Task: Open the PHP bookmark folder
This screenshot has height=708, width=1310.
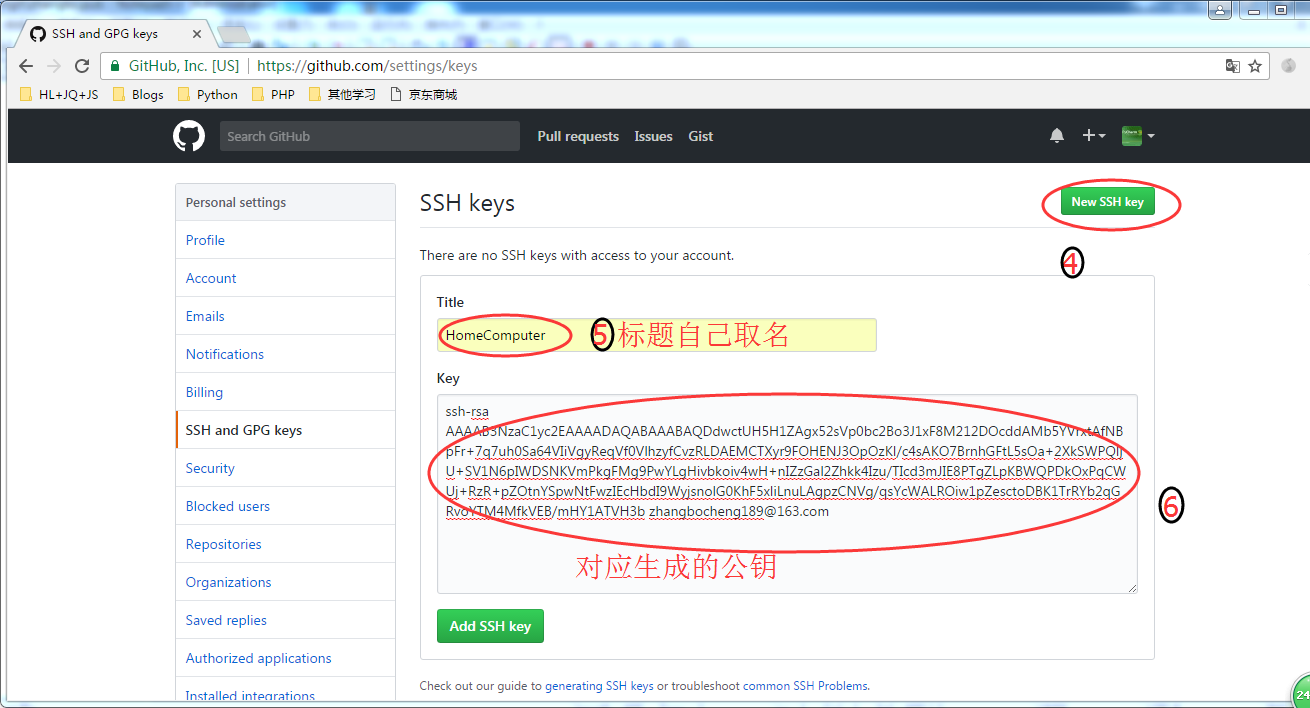Action: pos(273,95)
